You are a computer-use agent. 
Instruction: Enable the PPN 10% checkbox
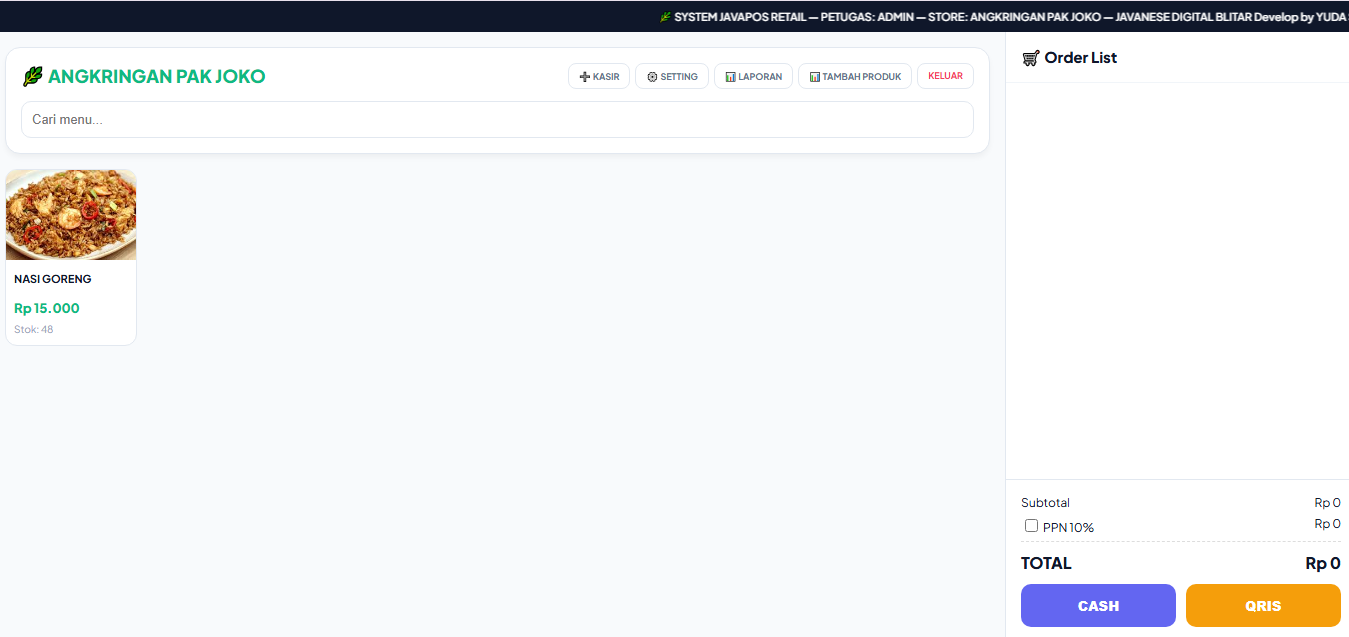point(1031,526)
